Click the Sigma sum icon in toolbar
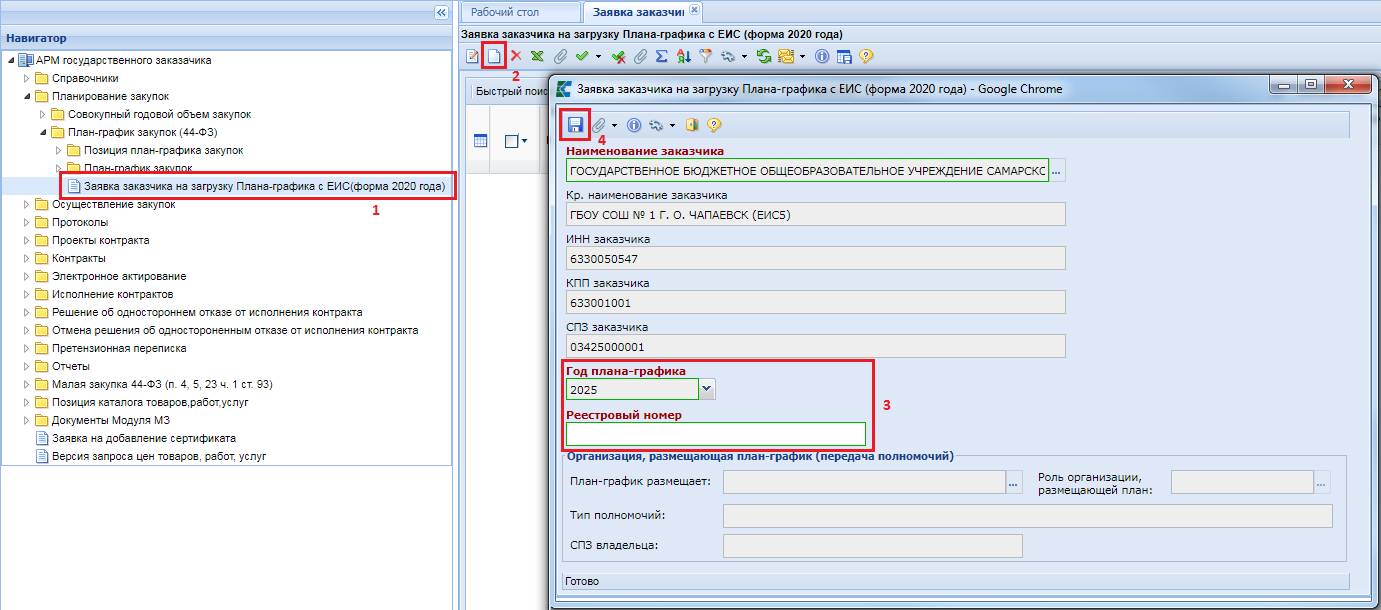Image resolution: width=1381 pixels, height=610 pixels. (x=662, y=56)
